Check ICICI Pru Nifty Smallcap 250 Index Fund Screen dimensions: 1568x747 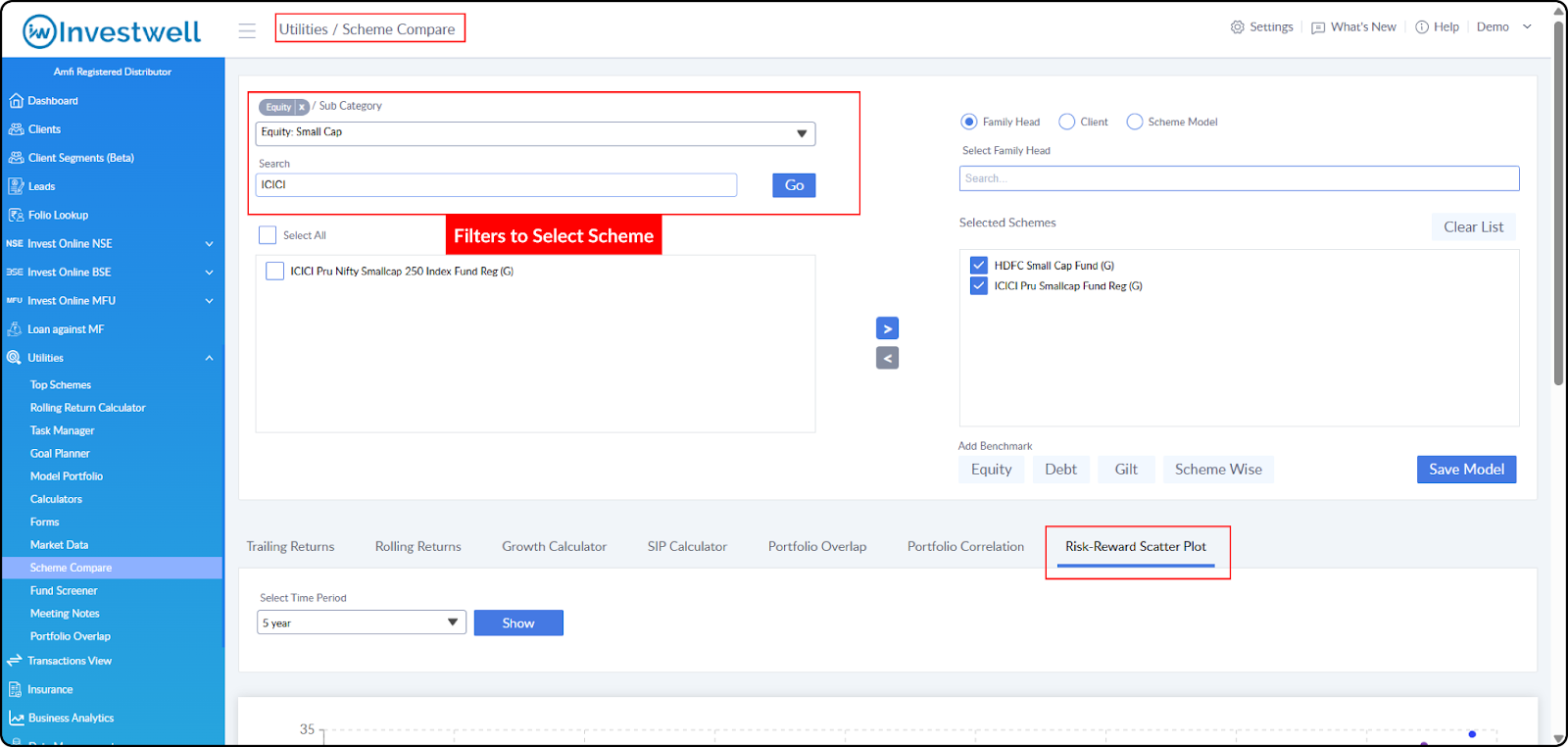coord(275,272)
